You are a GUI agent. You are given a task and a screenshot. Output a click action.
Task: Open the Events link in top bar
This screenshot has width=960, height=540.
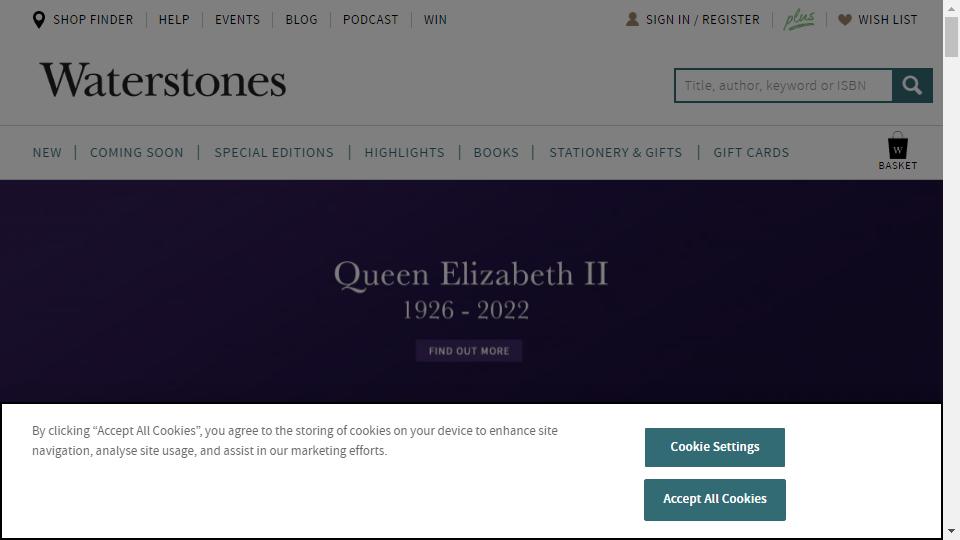pyautogui.click(x=237, y=19)
